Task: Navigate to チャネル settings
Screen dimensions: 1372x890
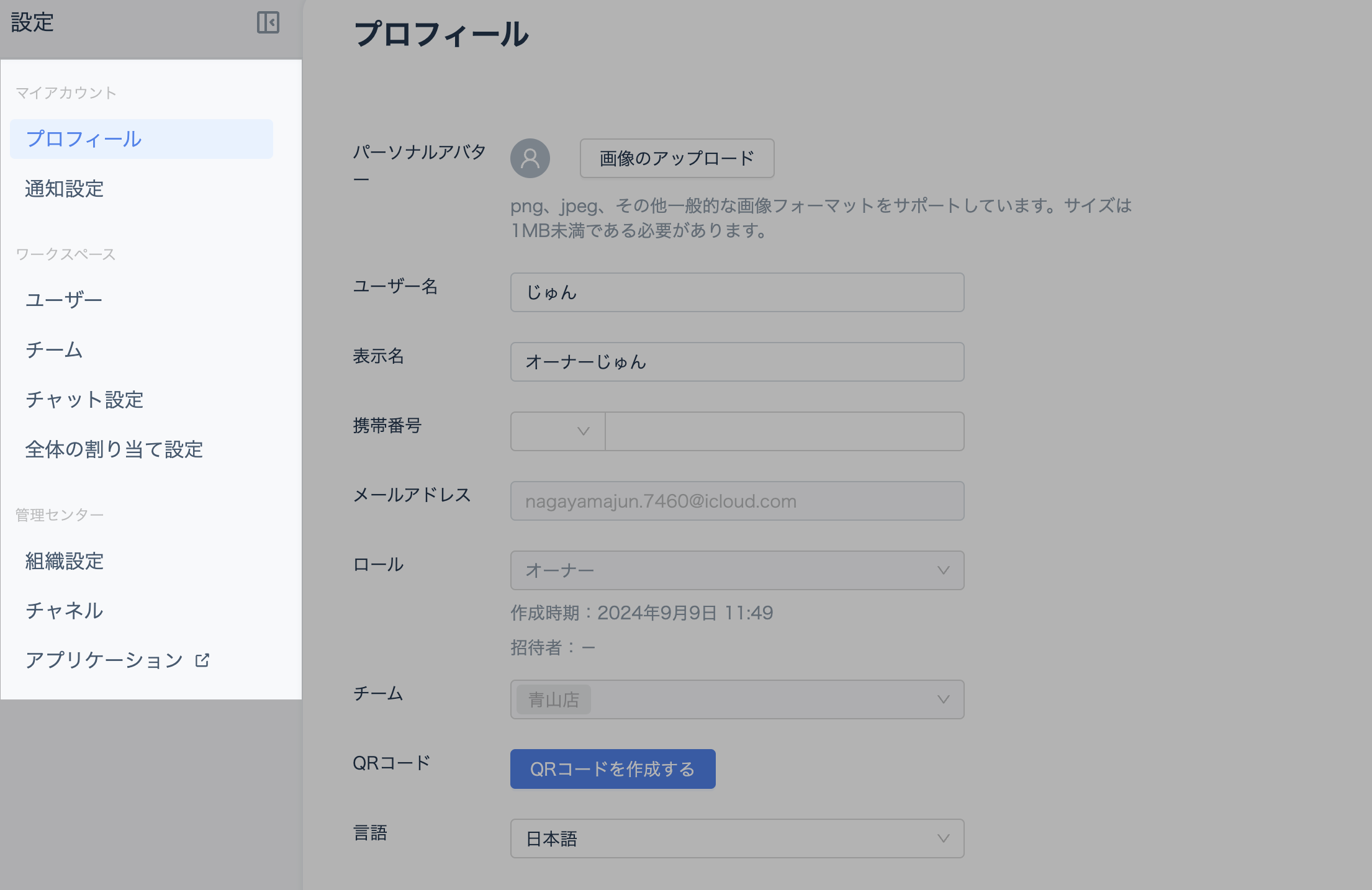Action: tap(64, 611)
